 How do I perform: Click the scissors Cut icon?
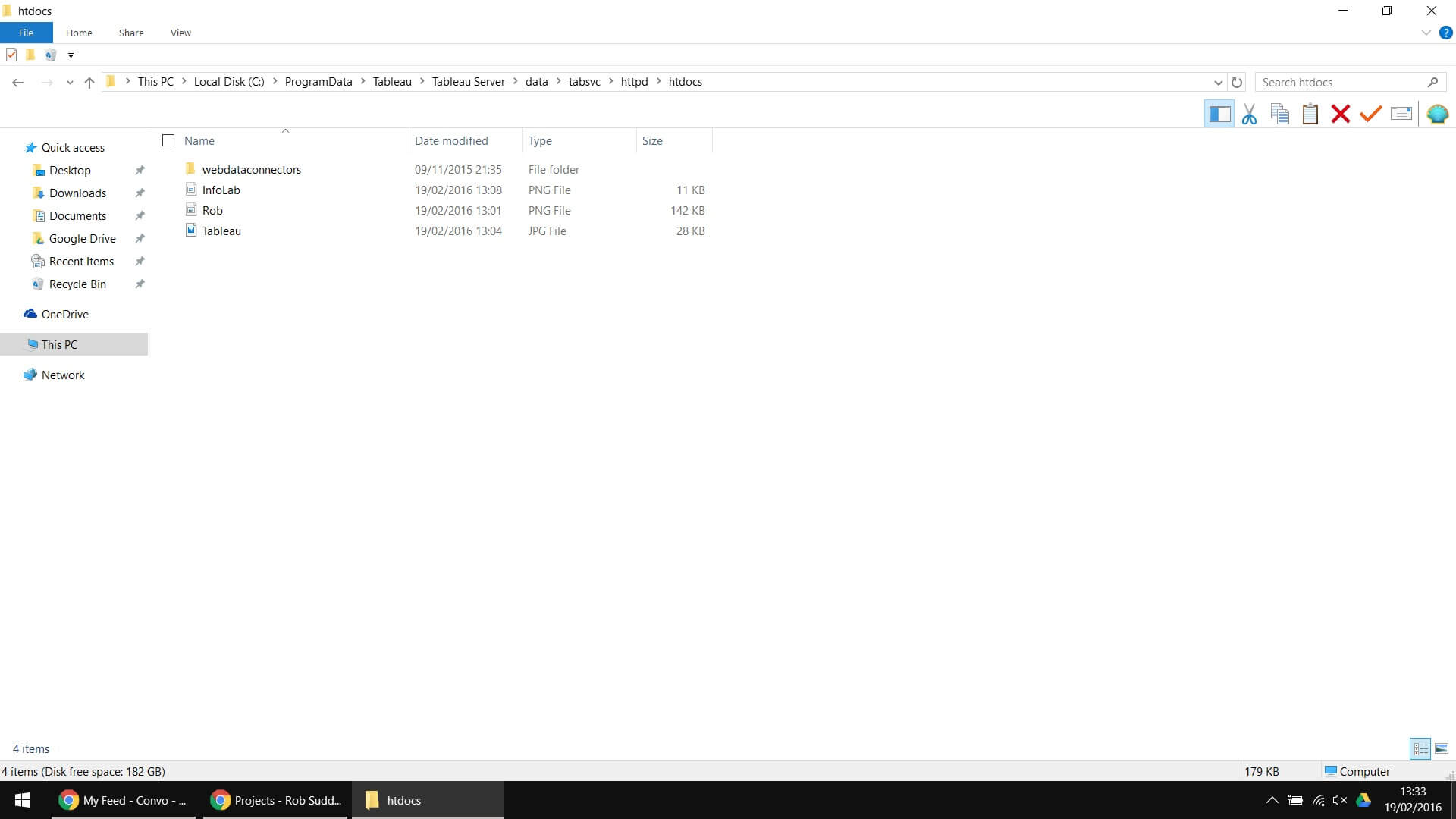[x=1249, y=114]
